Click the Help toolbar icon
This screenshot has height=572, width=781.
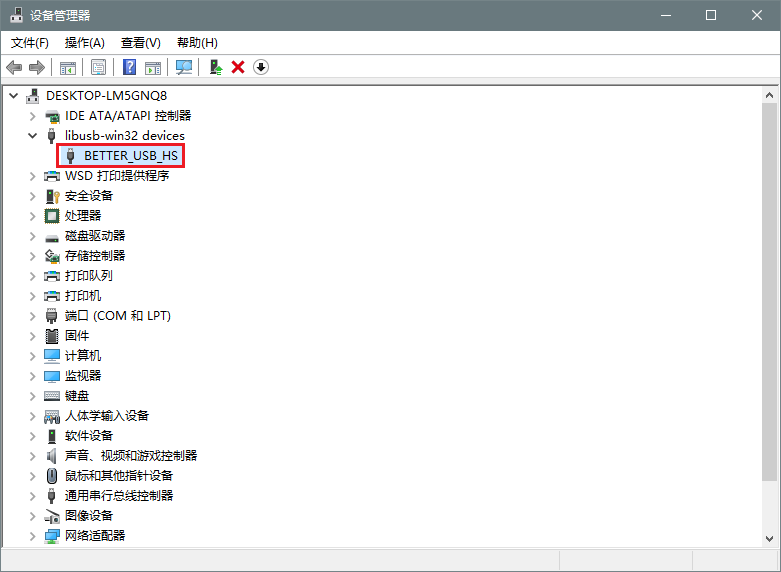[129, 67]
